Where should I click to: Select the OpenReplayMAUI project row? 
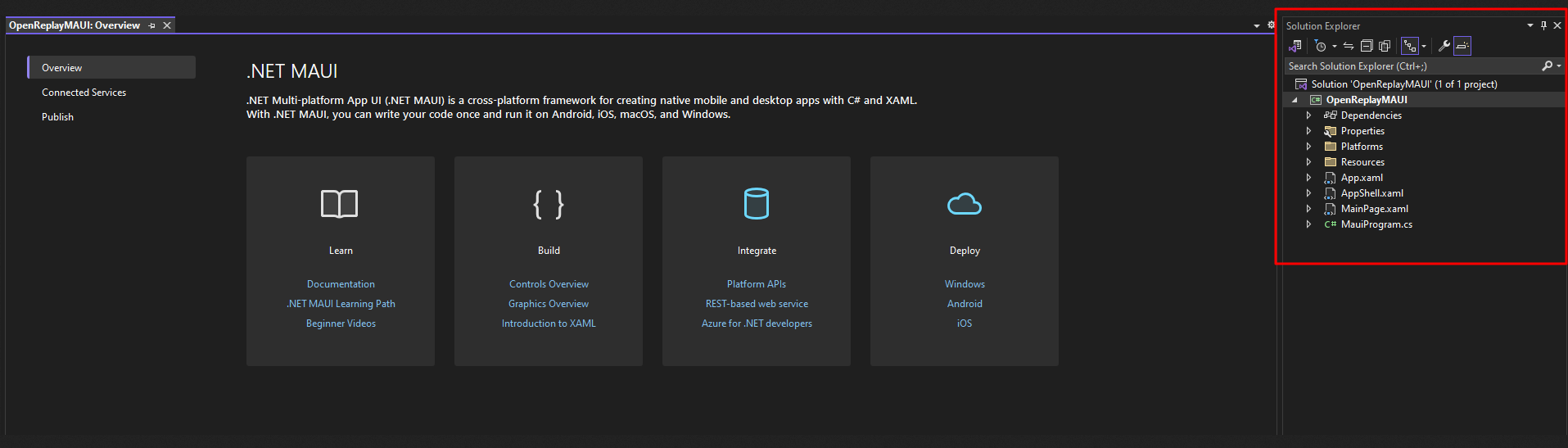(1424, 100)
